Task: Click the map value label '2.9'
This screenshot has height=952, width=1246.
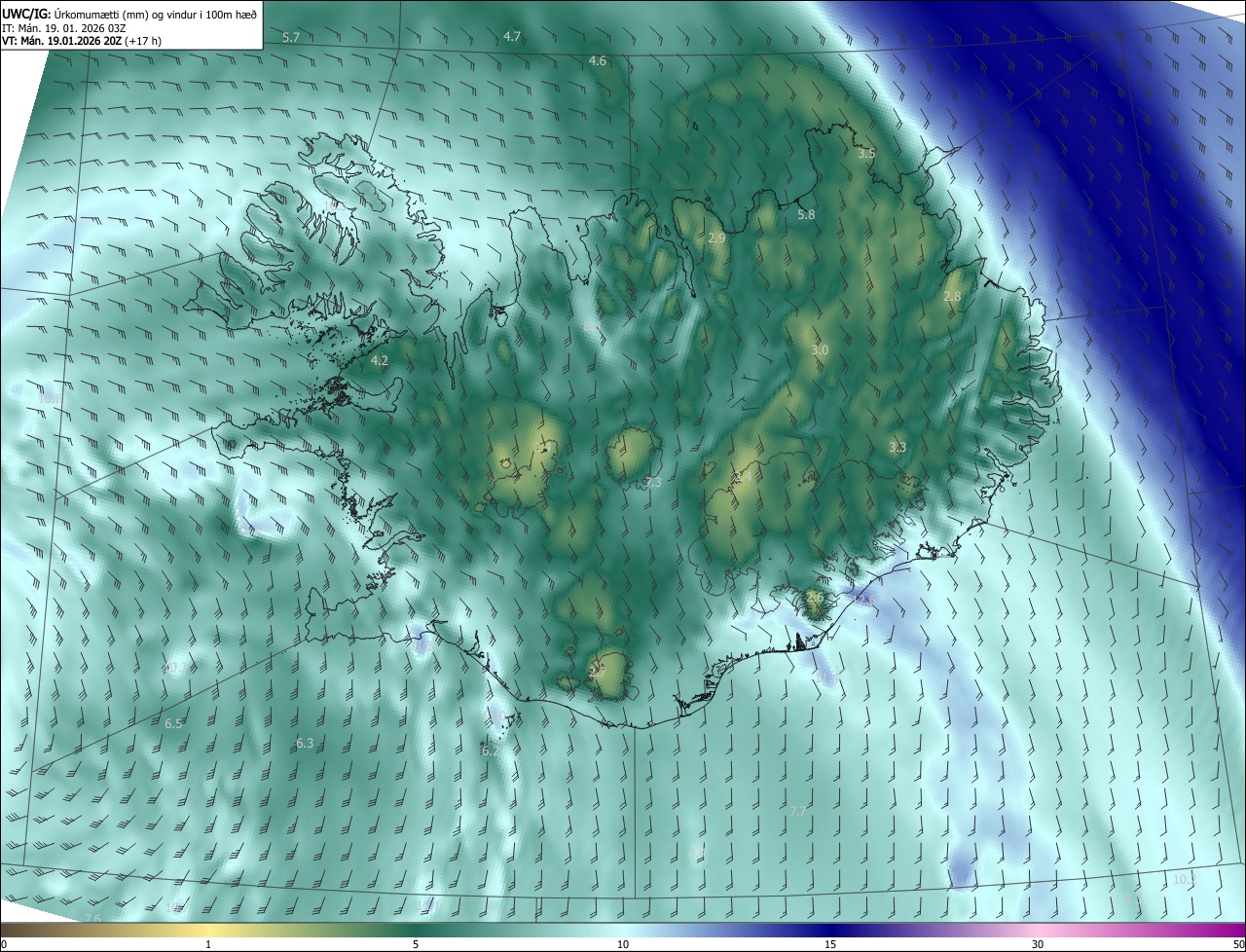Action: pyautogui.click(x=716, y=238)
